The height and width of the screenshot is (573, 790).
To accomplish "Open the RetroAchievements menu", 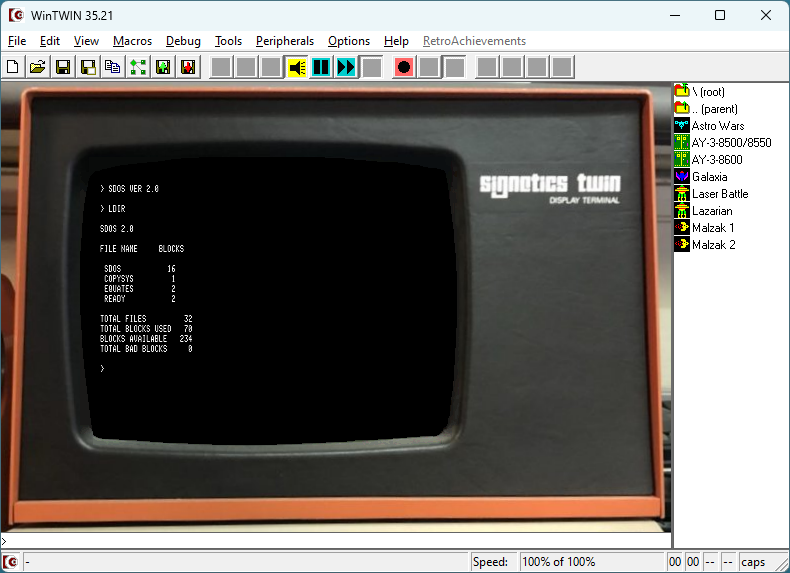I will pos(474,41).
